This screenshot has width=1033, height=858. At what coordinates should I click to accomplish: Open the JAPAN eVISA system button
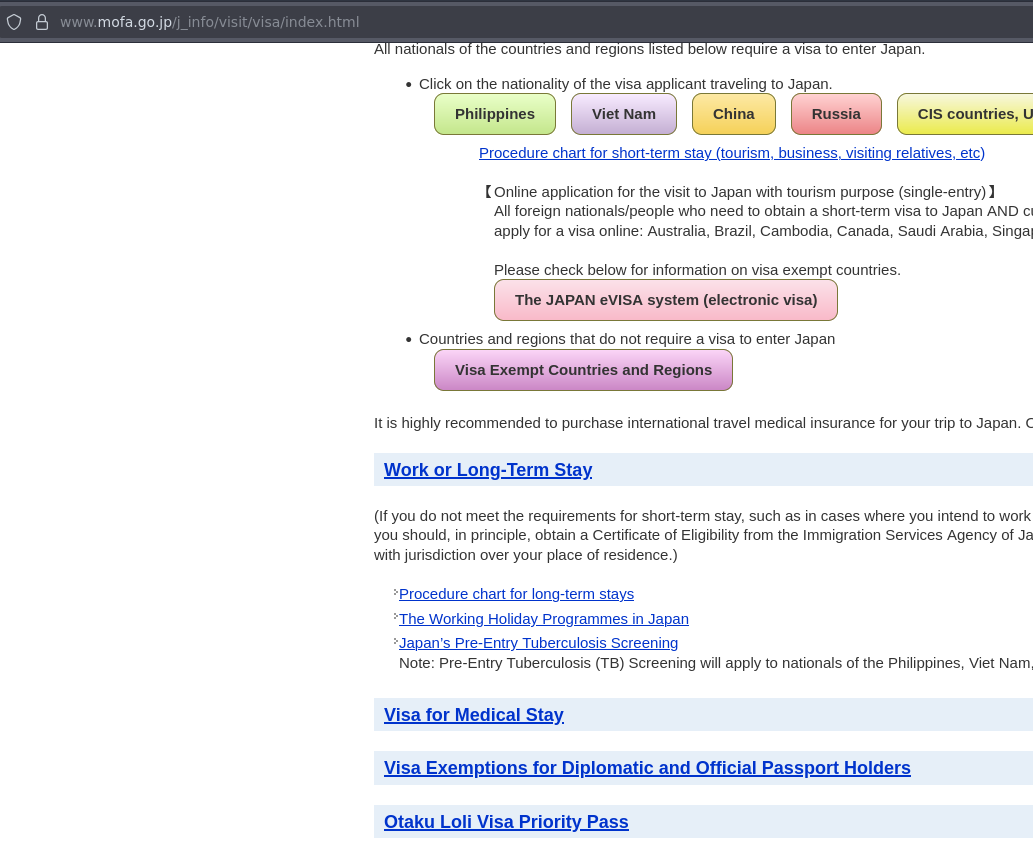click(666, 300)
